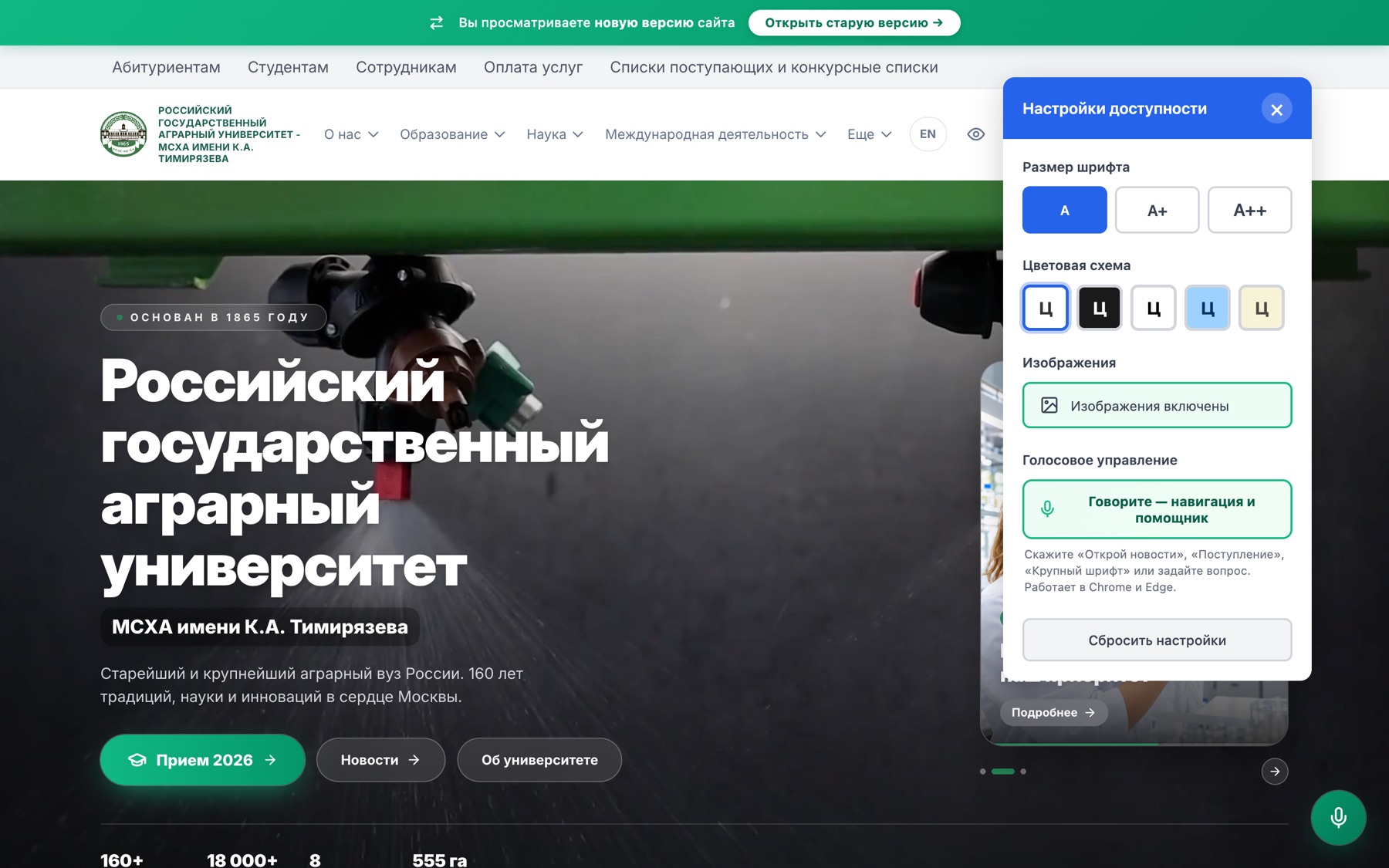Screen dimensions: 1389x868
Task: Open Списки поступающих и конкурсные списки
Action: tap(774, 67)
